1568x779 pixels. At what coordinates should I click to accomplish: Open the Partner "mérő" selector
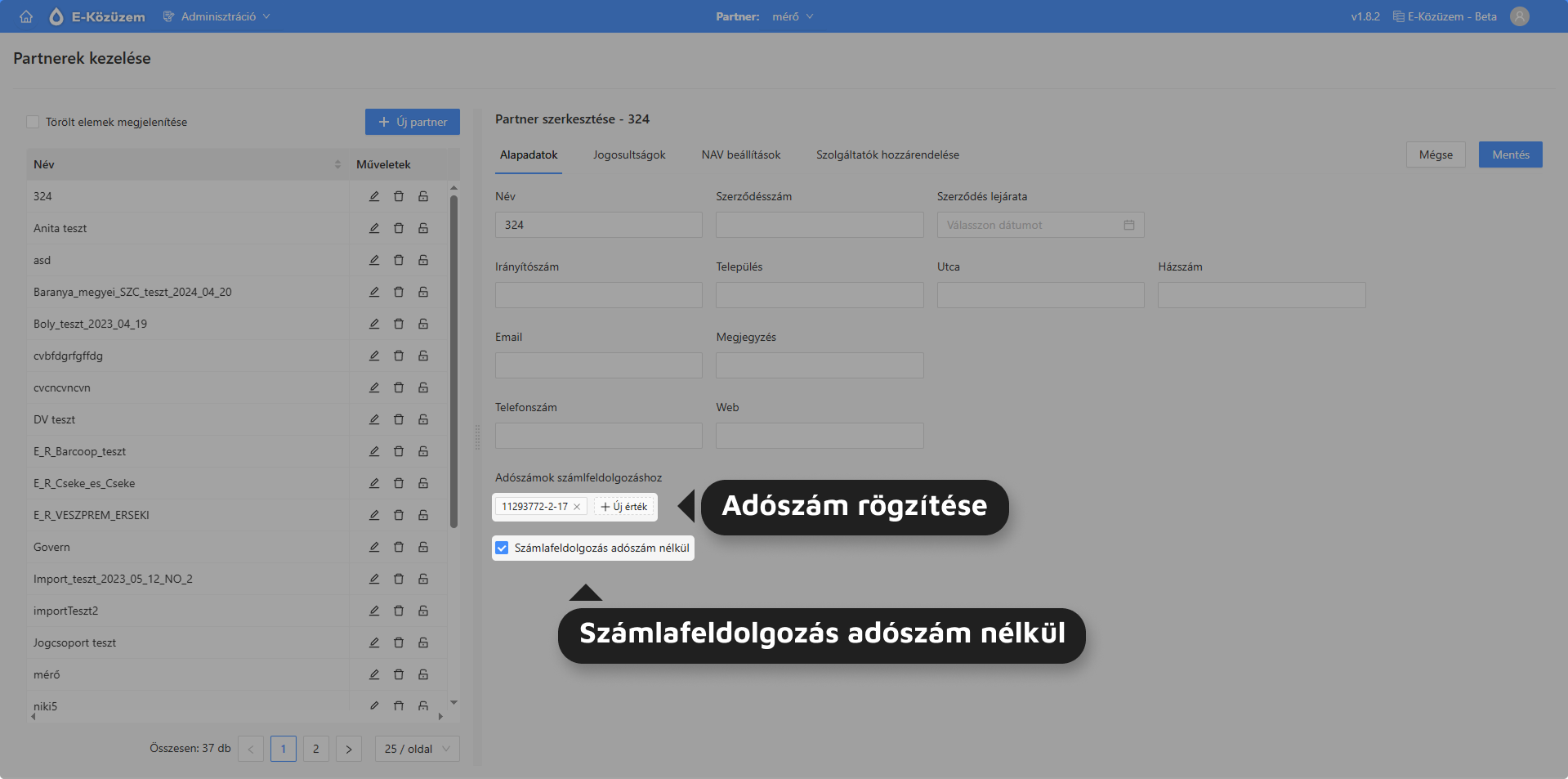[791, 16]
